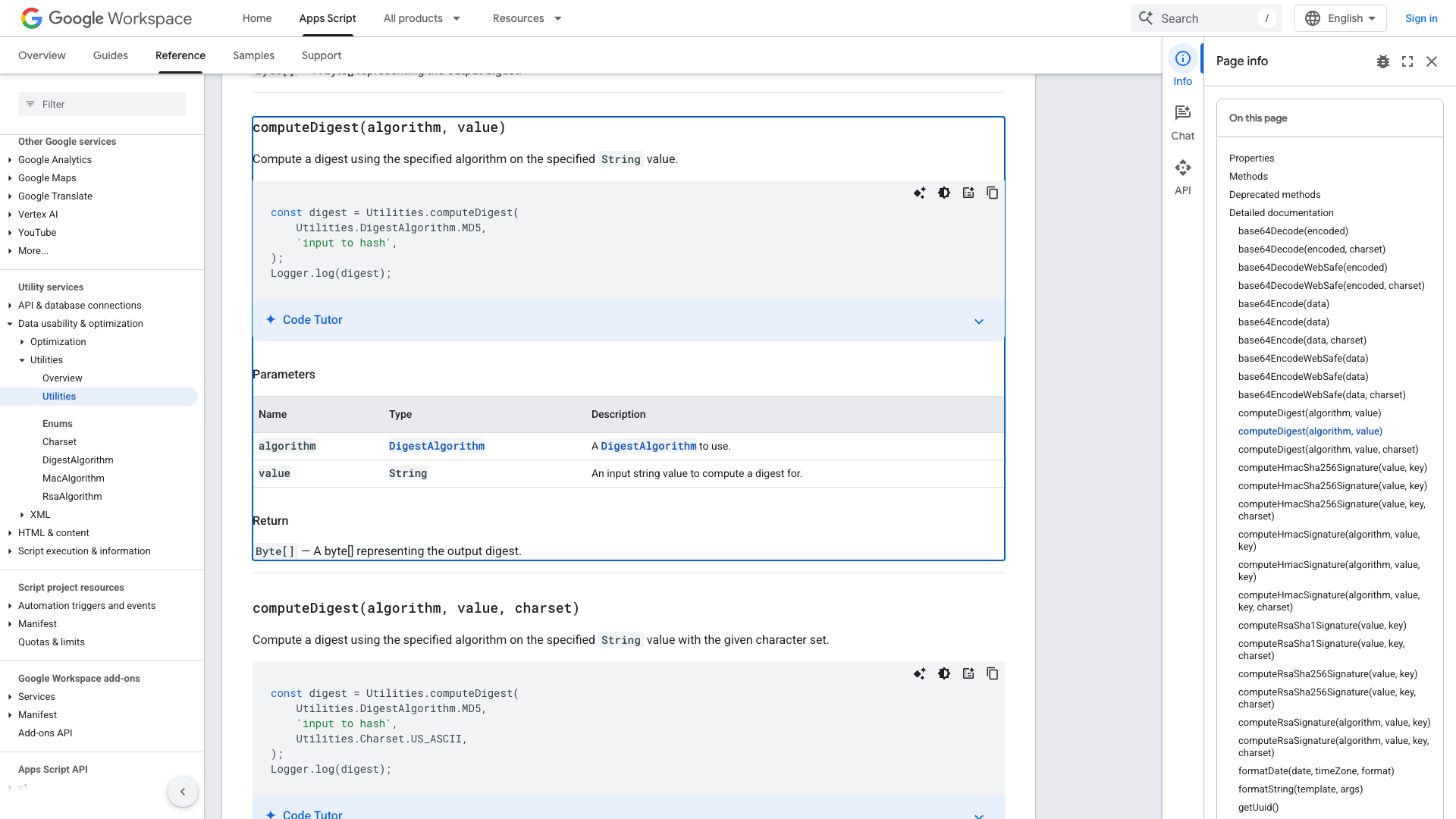
Task: Click the Search box in header
Action: tap(1206, 18)
